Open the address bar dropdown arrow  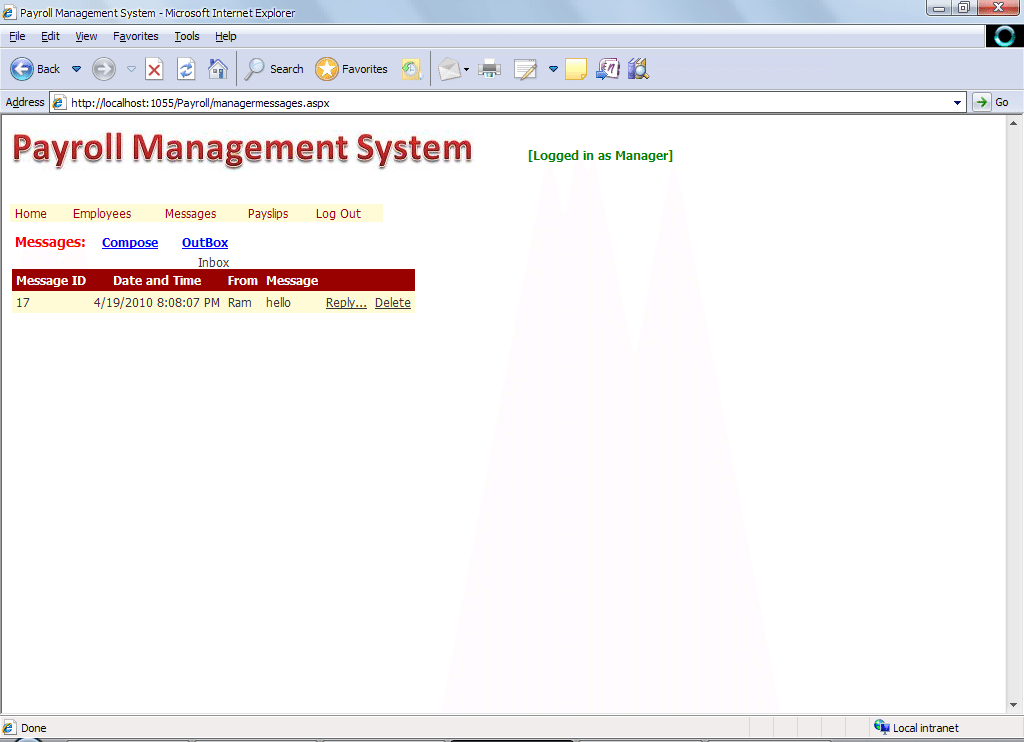(x=958, y=102)
